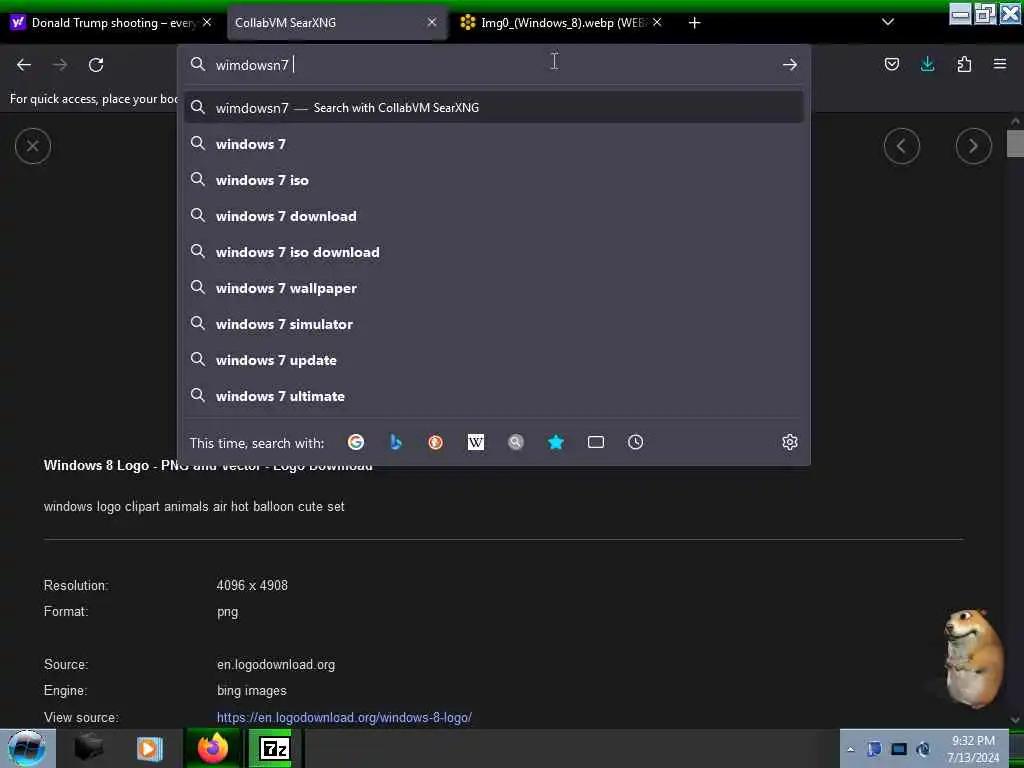Choose the 'windows 7 wallpaper' suggestion
The image size is (1024, 768).
click(x=494, y=287)
